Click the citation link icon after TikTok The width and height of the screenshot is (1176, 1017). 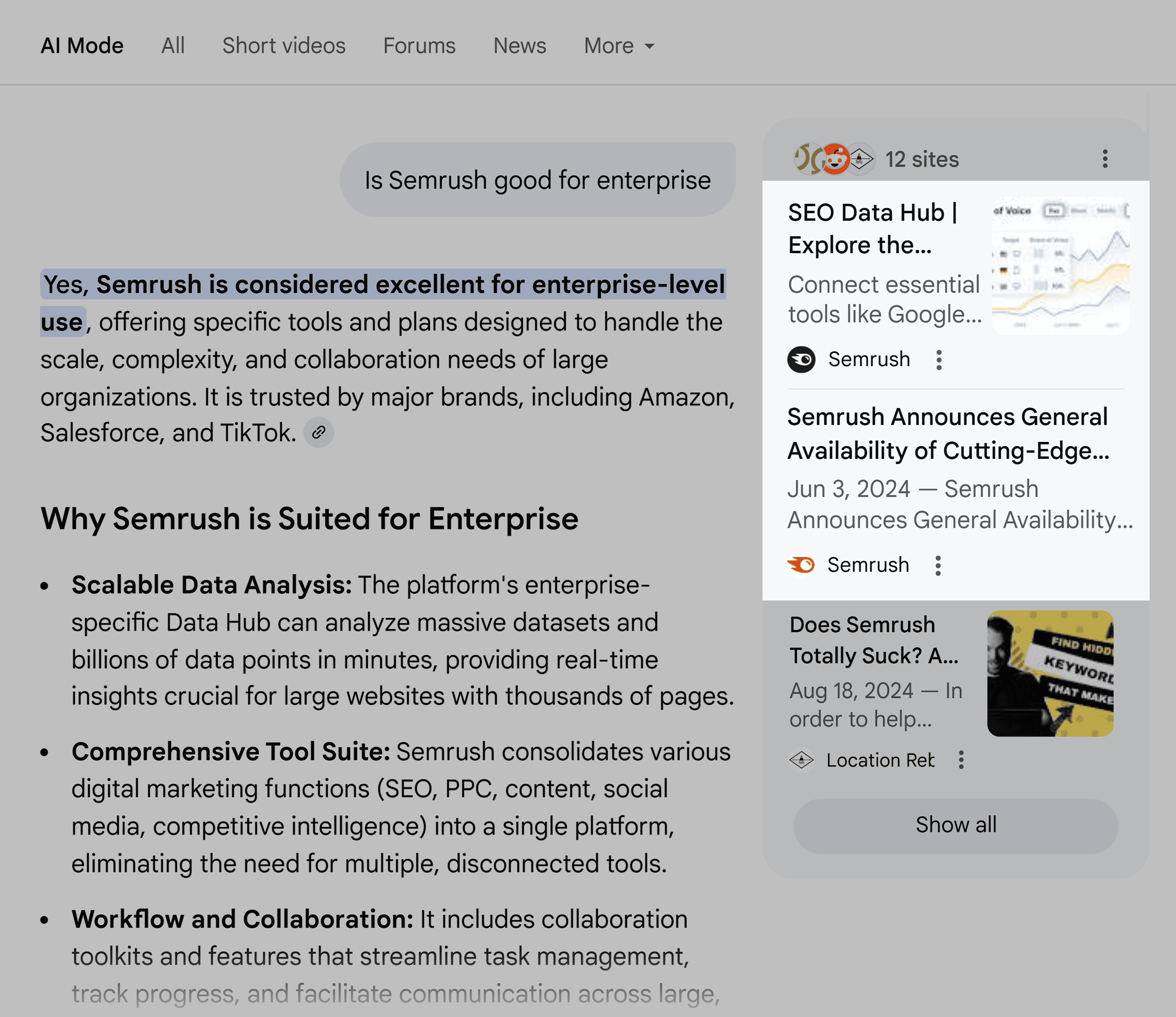point(318,432)
